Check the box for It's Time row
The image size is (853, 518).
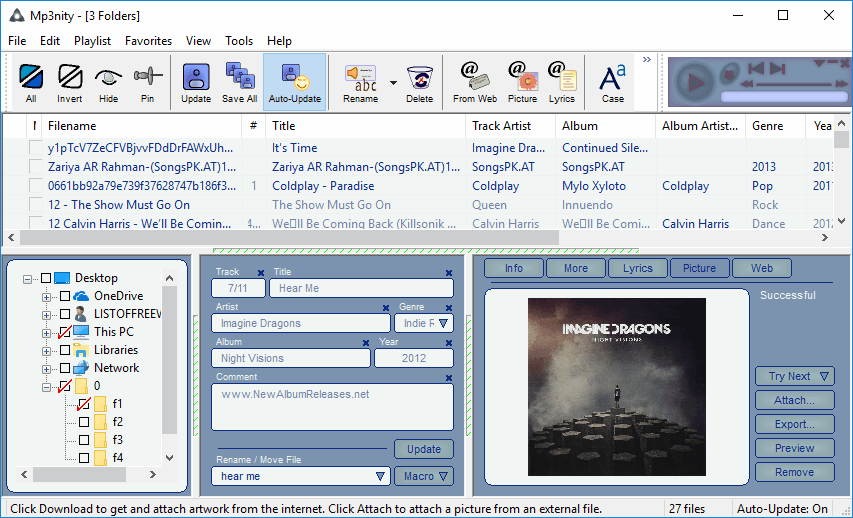[x=36, y=147]
